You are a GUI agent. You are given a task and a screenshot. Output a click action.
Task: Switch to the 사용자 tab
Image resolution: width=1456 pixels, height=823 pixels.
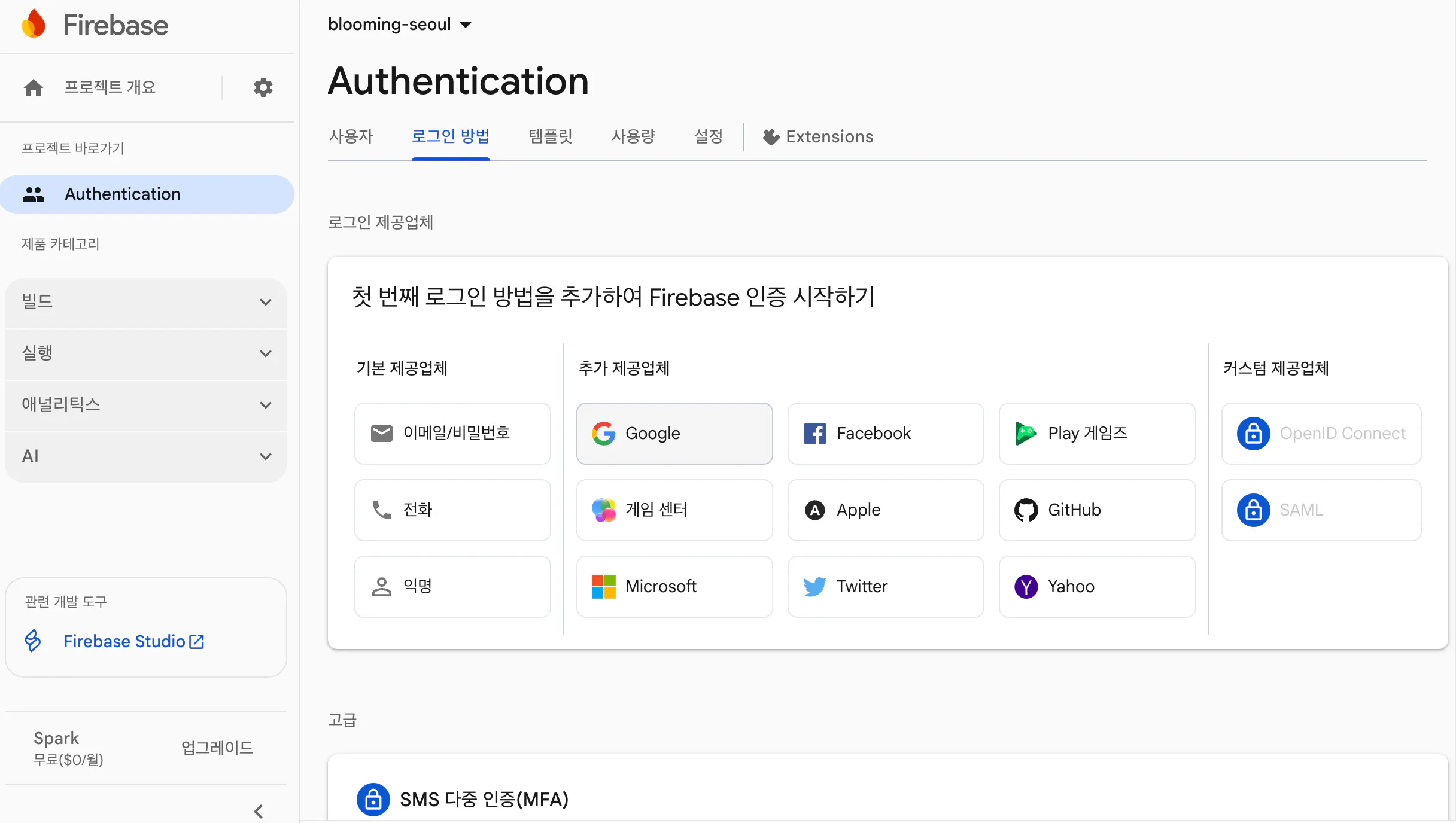351,136
